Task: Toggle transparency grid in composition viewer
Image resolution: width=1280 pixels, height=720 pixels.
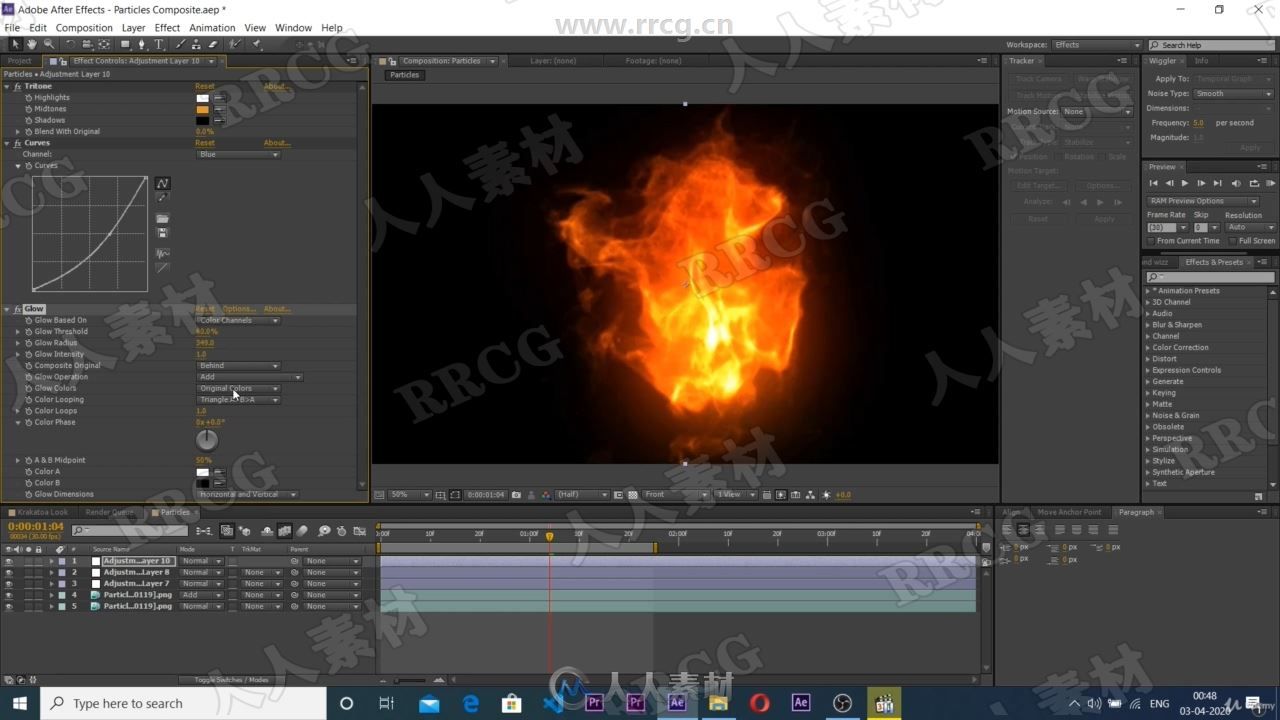Action: coord(633,495)
